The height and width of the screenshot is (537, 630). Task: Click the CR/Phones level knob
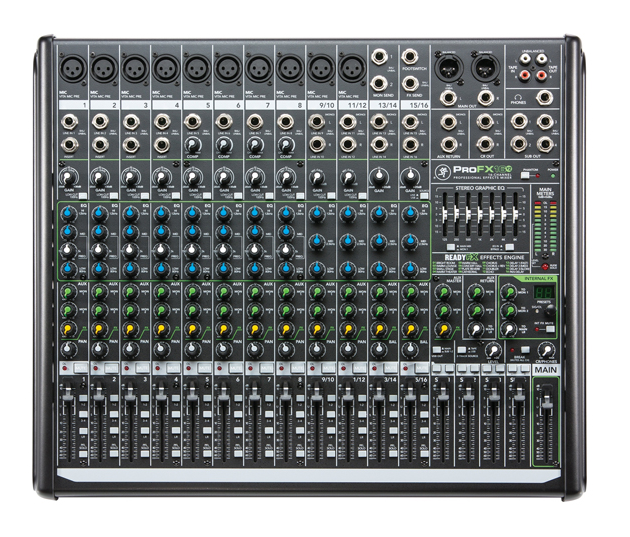click(x=546, y=350)
